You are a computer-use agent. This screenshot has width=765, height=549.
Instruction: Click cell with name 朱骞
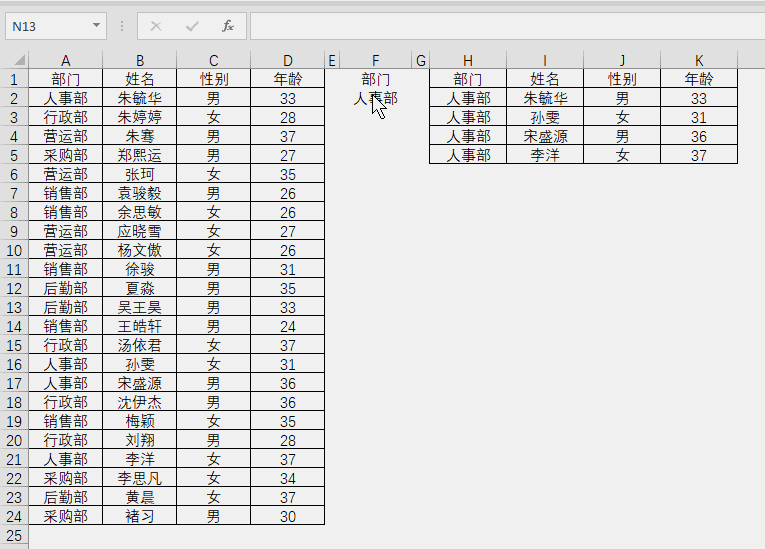[x=140, y=136]
